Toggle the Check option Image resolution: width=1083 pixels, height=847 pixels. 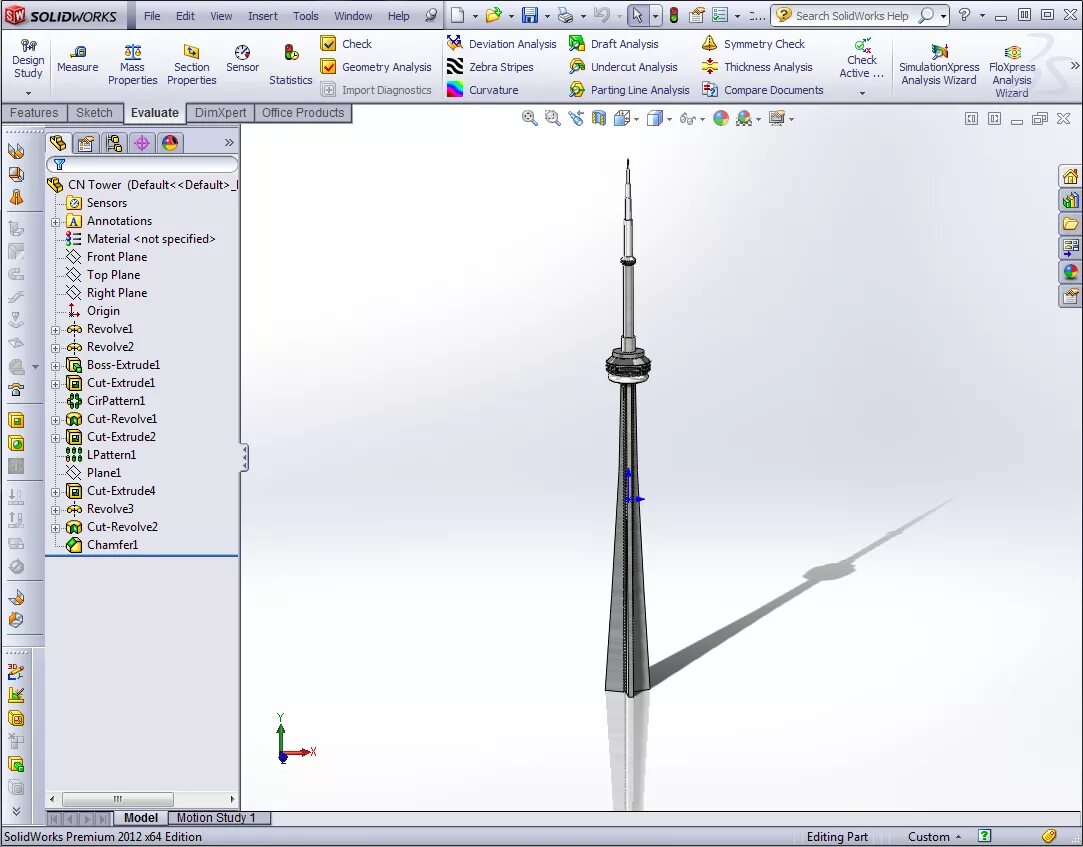pyautogui.click(x=347, y=44)
